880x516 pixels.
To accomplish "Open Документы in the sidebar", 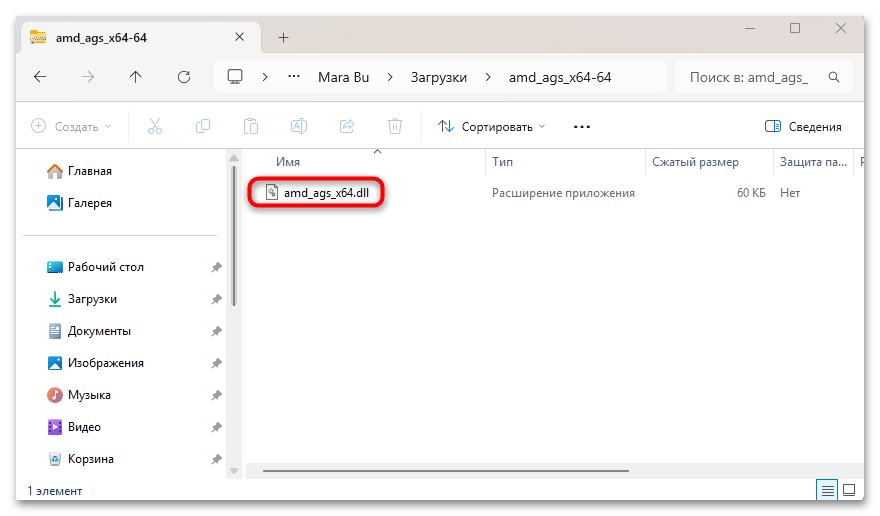I will (x=89, y=331).
